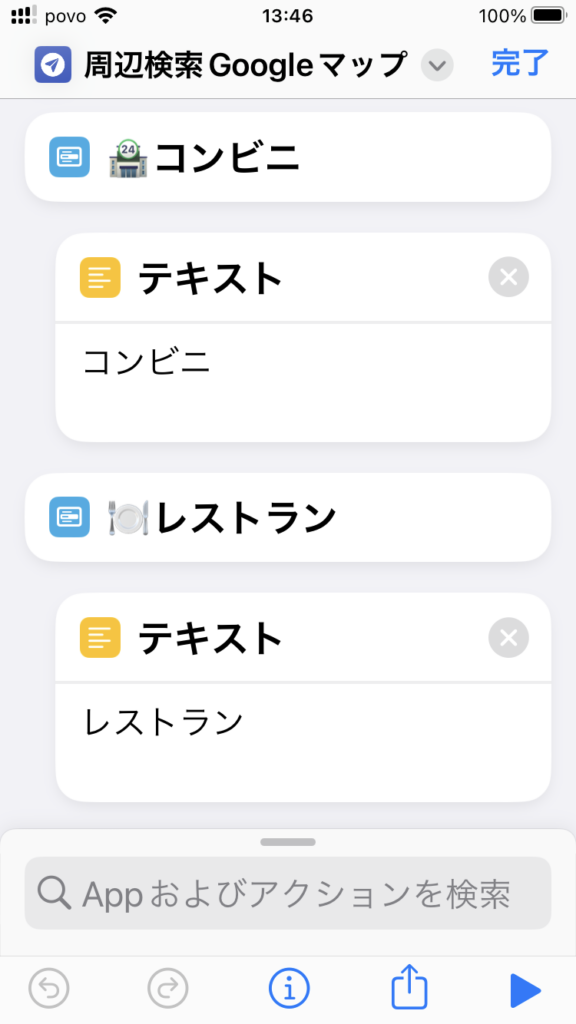Select the レストラン menu item icon
Image resolution: width=576 pixels, height=1024 pixels.
(x=69, y=517)
